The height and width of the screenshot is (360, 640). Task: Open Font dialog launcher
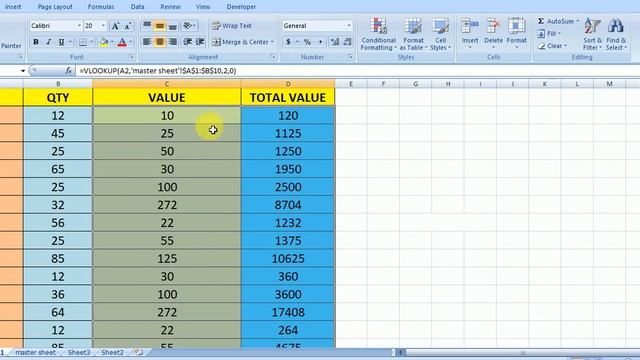click(131, 57)
